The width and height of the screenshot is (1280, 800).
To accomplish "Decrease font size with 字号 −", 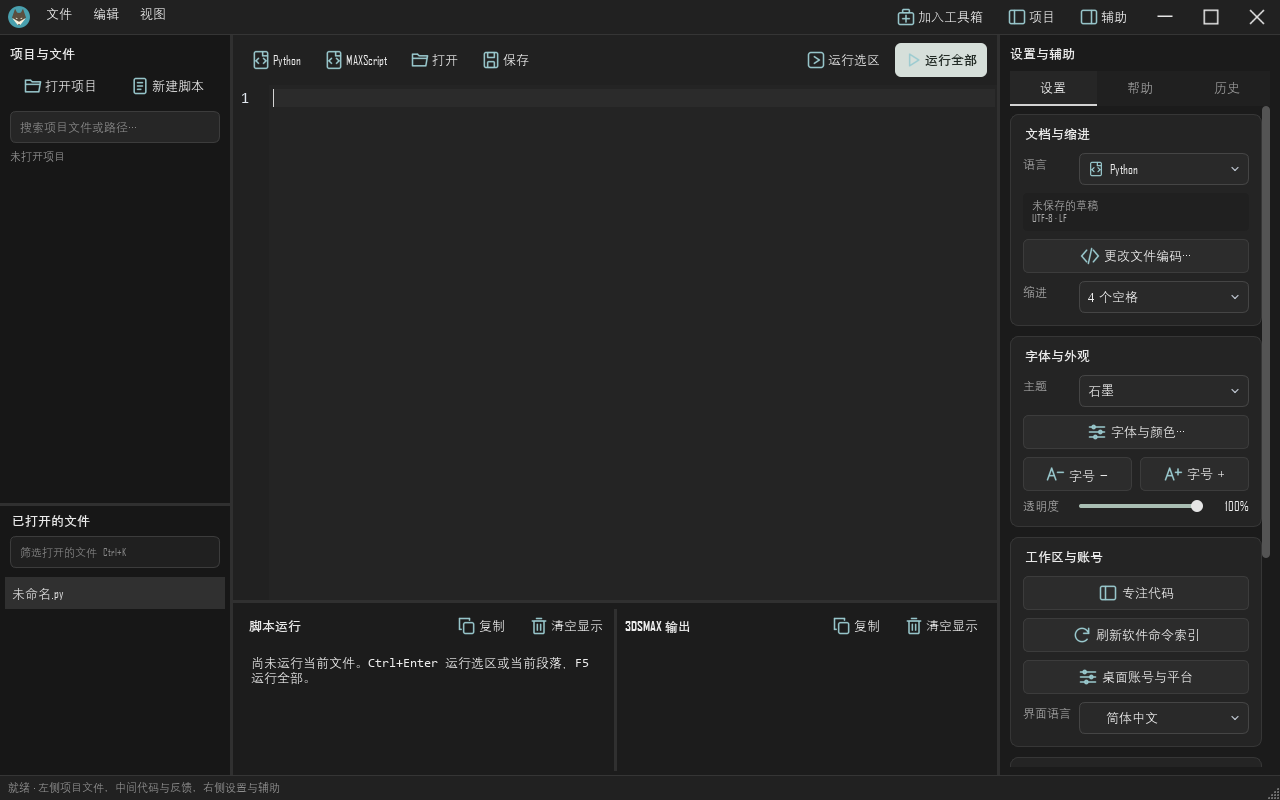I will 1077,474.
